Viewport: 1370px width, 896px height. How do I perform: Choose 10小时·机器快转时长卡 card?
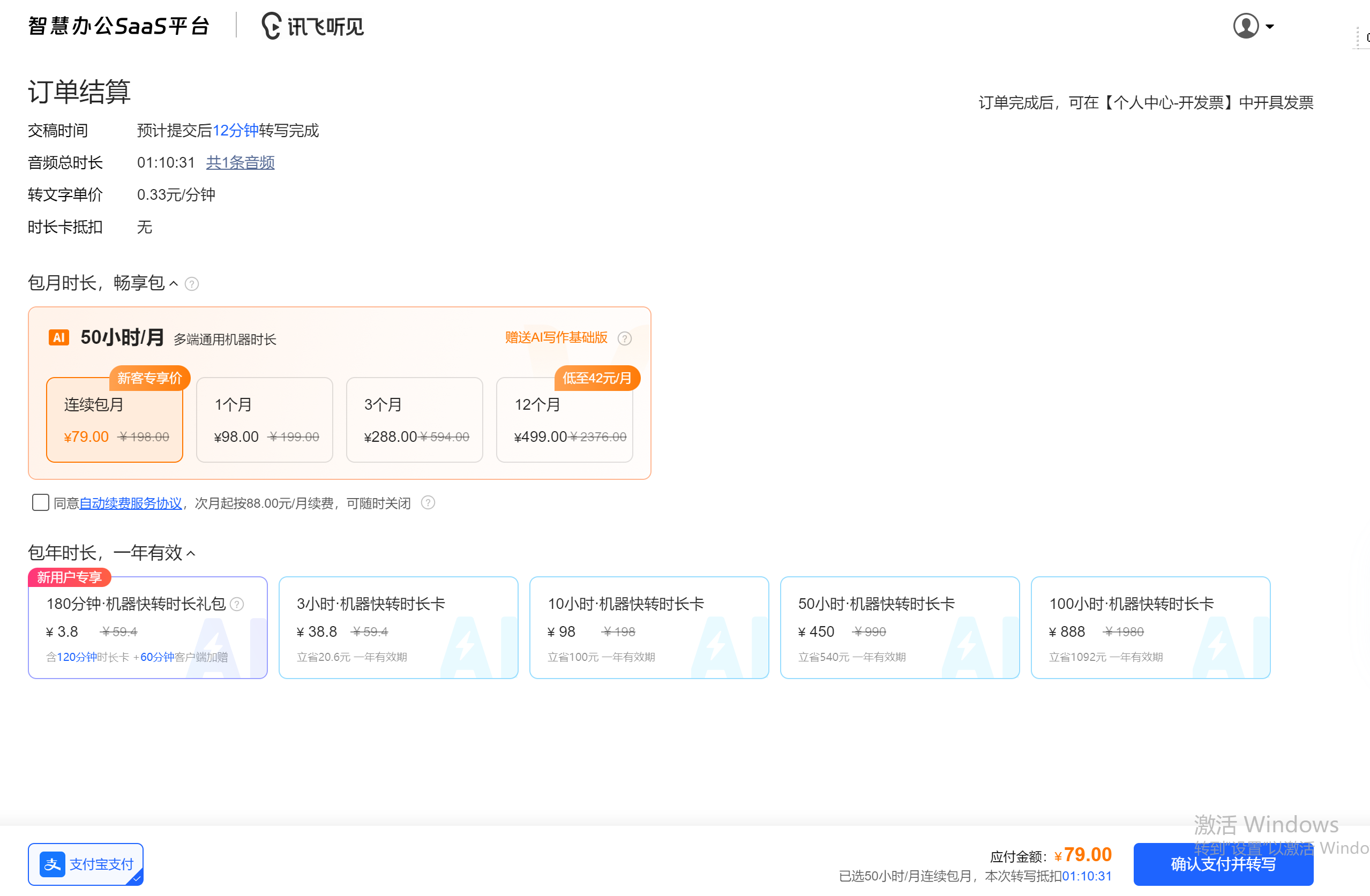click(649, 627)
